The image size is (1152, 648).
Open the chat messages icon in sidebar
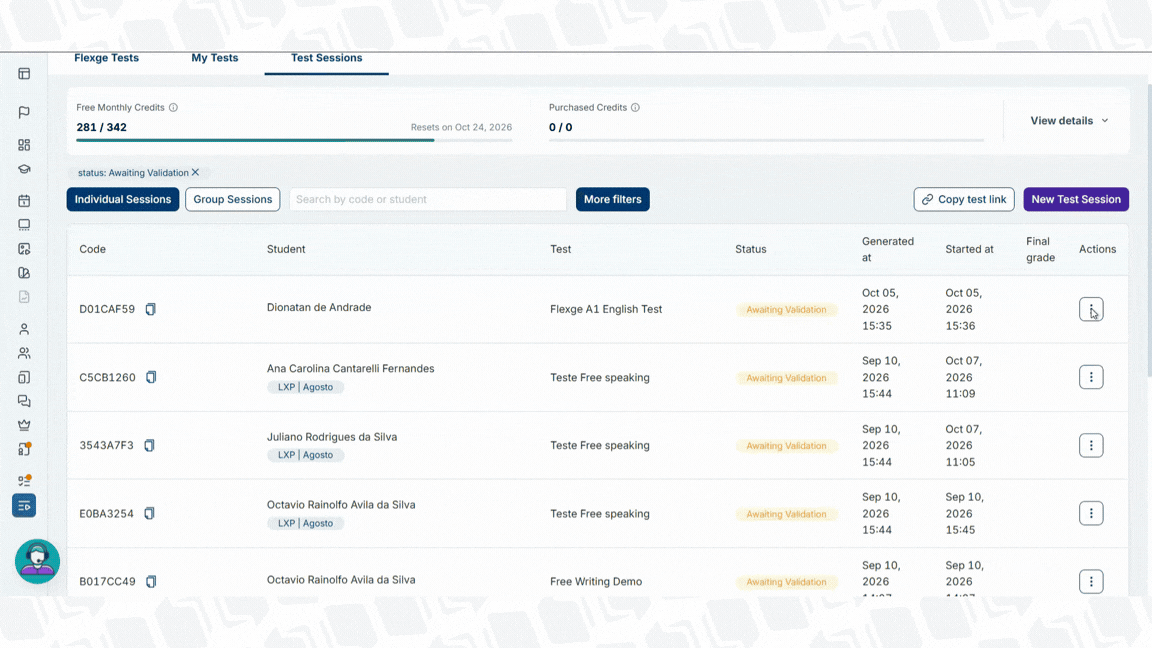click(x=24, y=401)
